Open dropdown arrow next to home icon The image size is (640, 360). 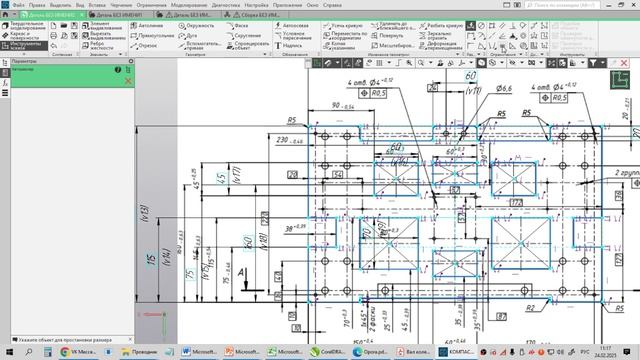[x=14, y=15]
